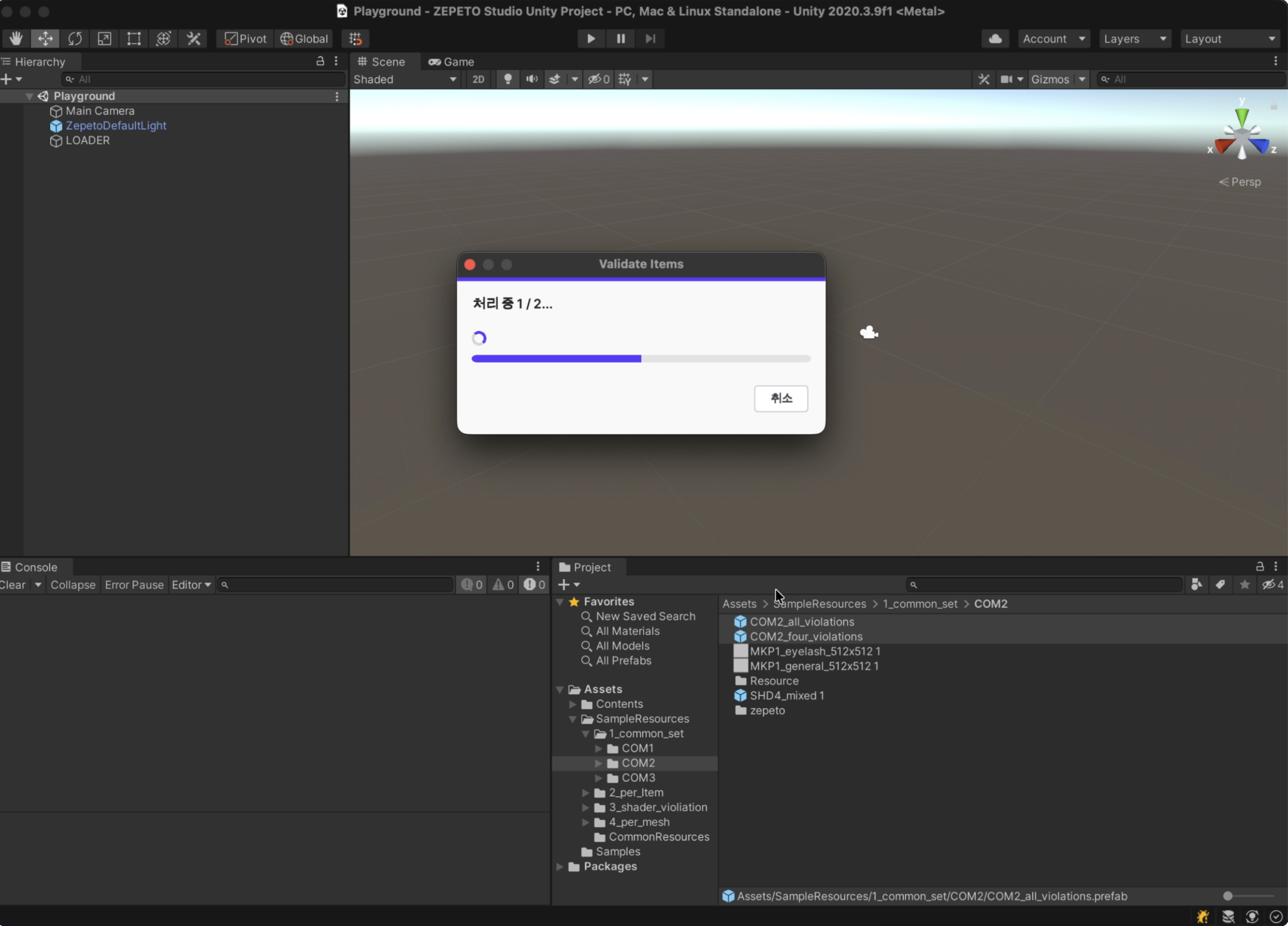Click the pause button
The height and width of the screenshot is (926, 1288).
(621, 39)
